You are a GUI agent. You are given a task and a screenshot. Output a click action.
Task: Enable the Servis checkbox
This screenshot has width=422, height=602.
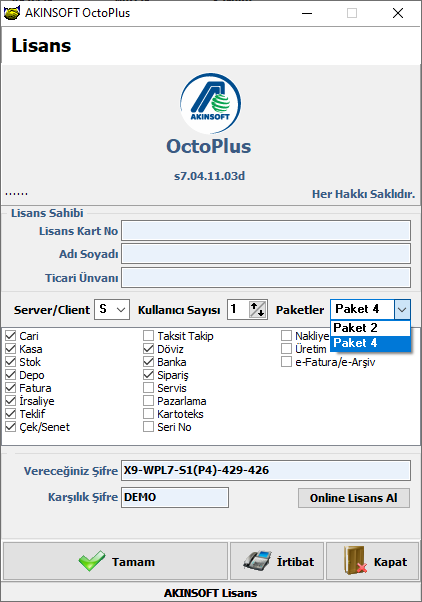[x=148, y=388]
